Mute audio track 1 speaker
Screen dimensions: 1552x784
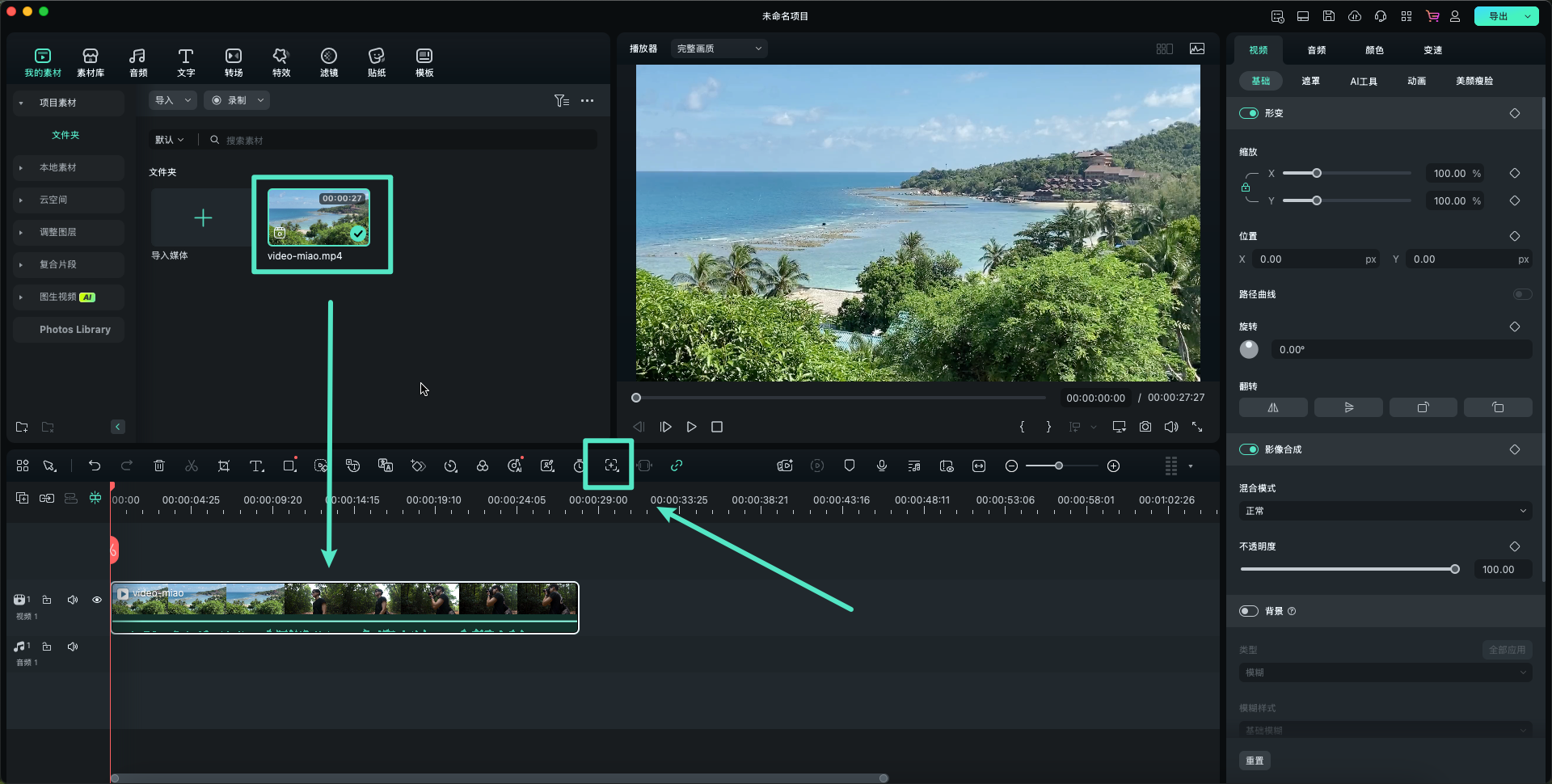(73, 647)
